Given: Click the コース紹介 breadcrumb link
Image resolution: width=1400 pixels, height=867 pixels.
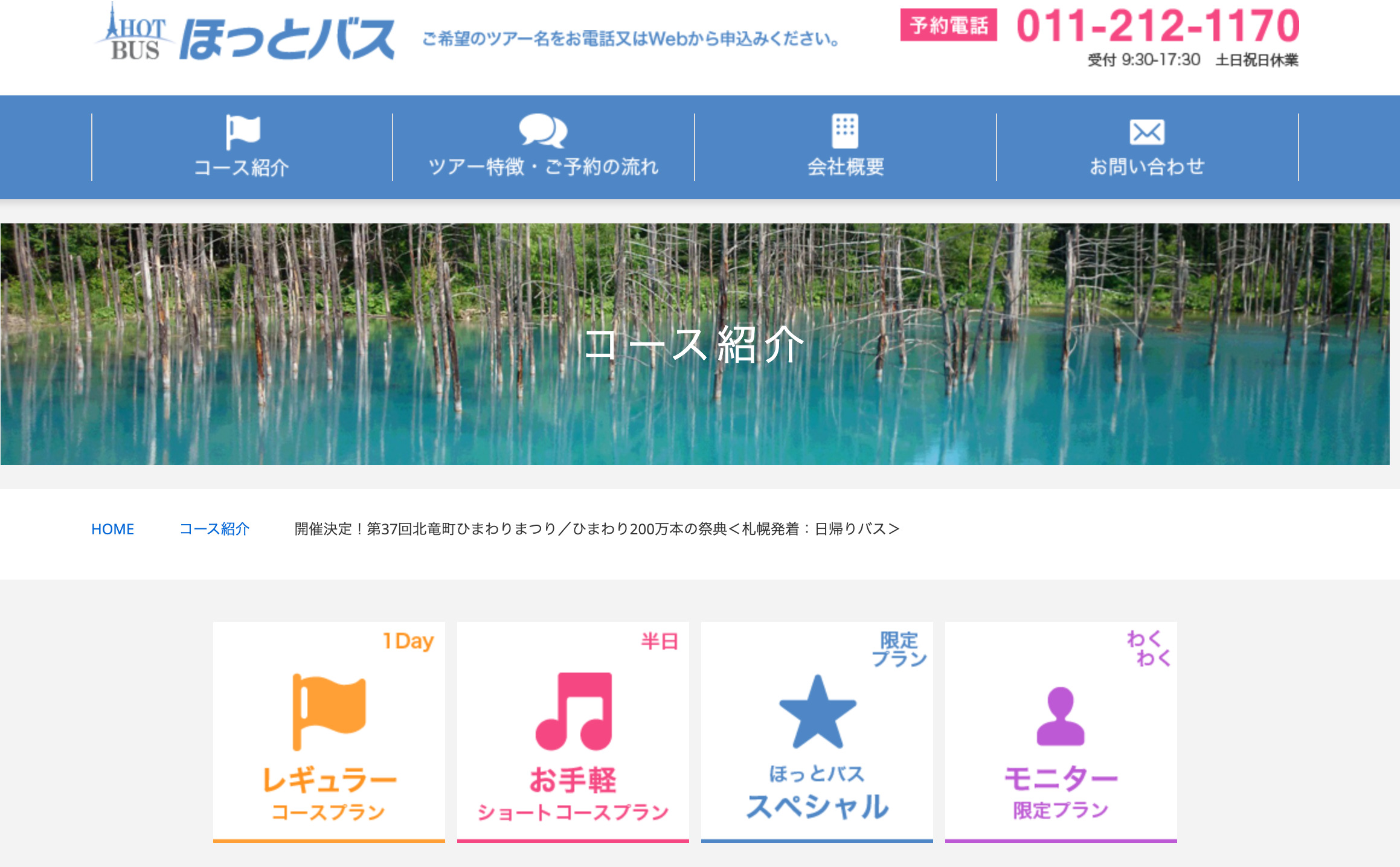Looking at the screenshot, I should pos(214,529).
